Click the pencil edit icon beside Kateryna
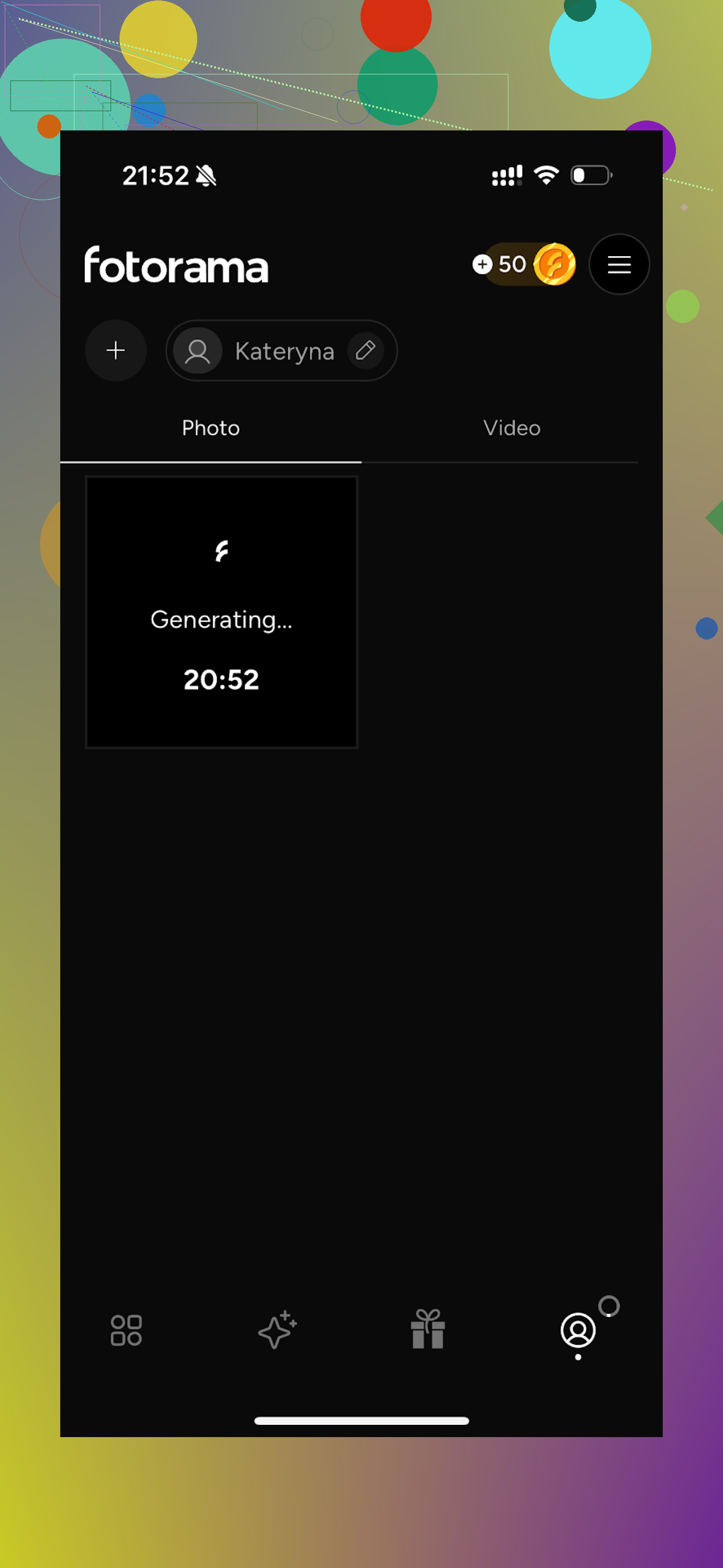 click(365, 351)
